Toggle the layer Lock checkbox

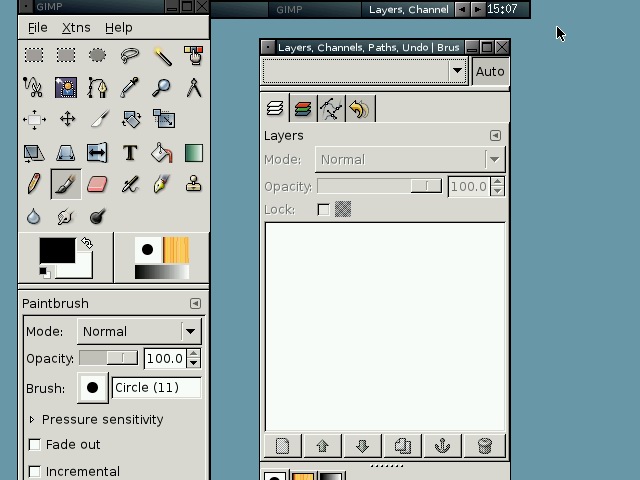pyautogui.click(x=323, y=209)
